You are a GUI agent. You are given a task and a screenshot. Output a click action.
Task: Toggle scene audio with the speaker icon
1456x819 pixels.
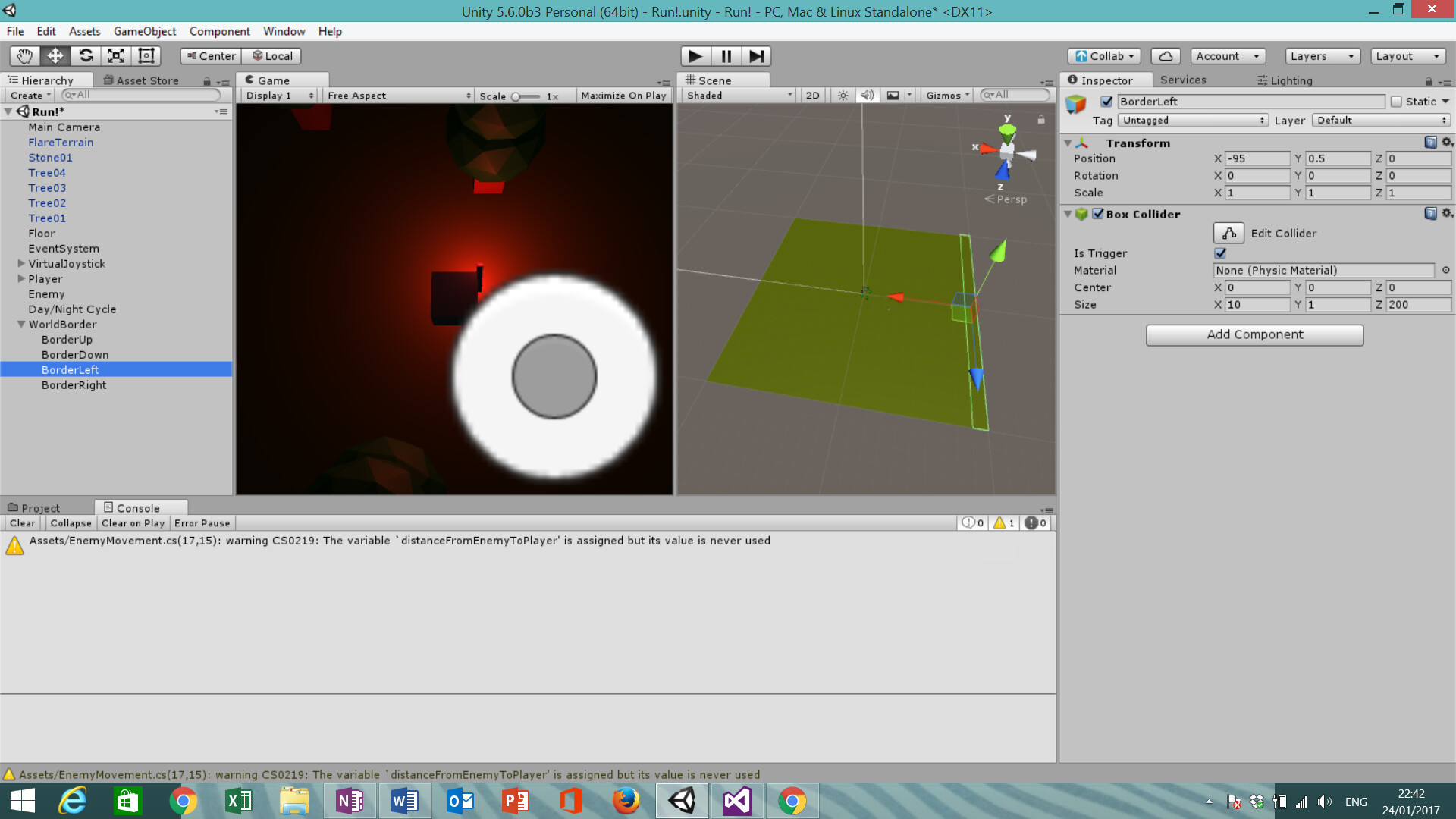[867, 95]
